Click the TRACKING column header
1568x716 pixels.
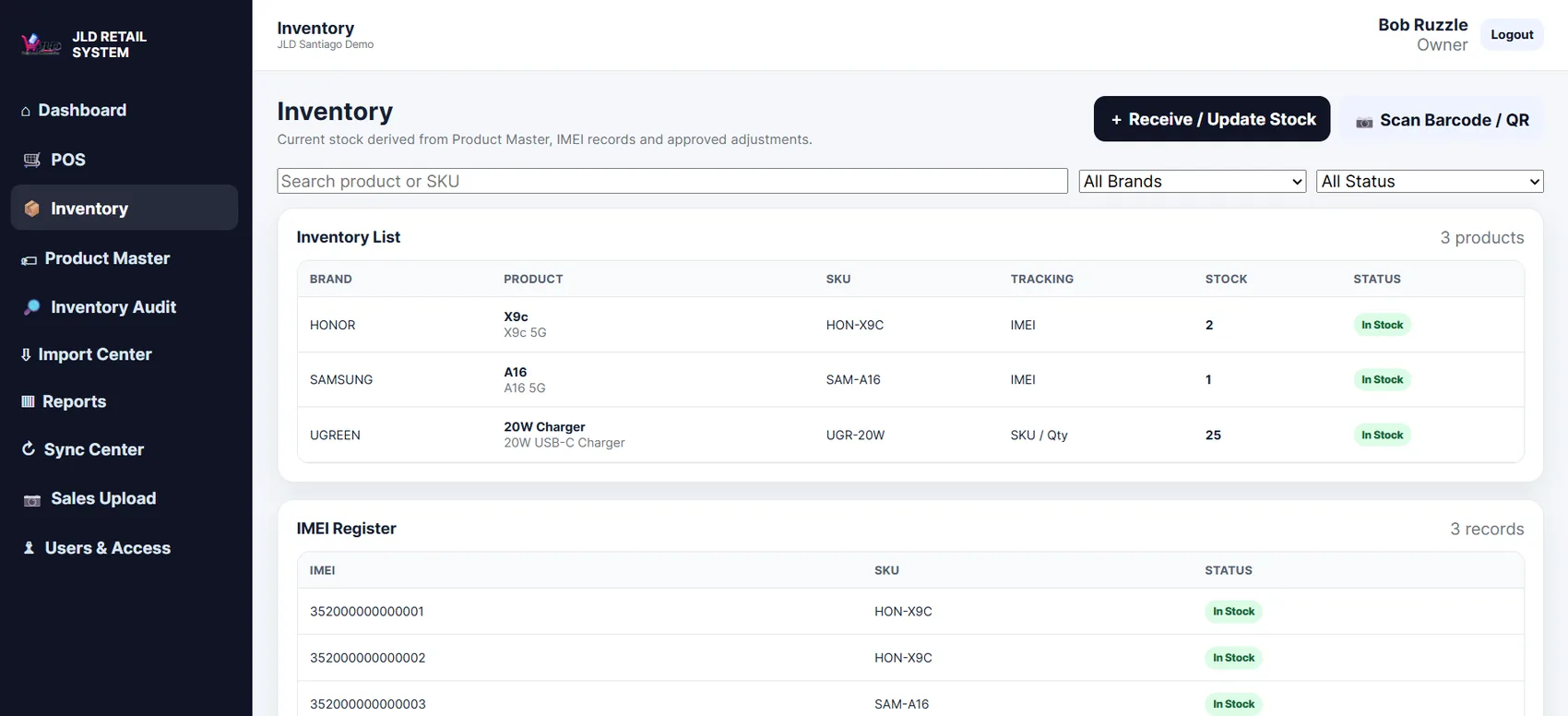point(1042,279)
